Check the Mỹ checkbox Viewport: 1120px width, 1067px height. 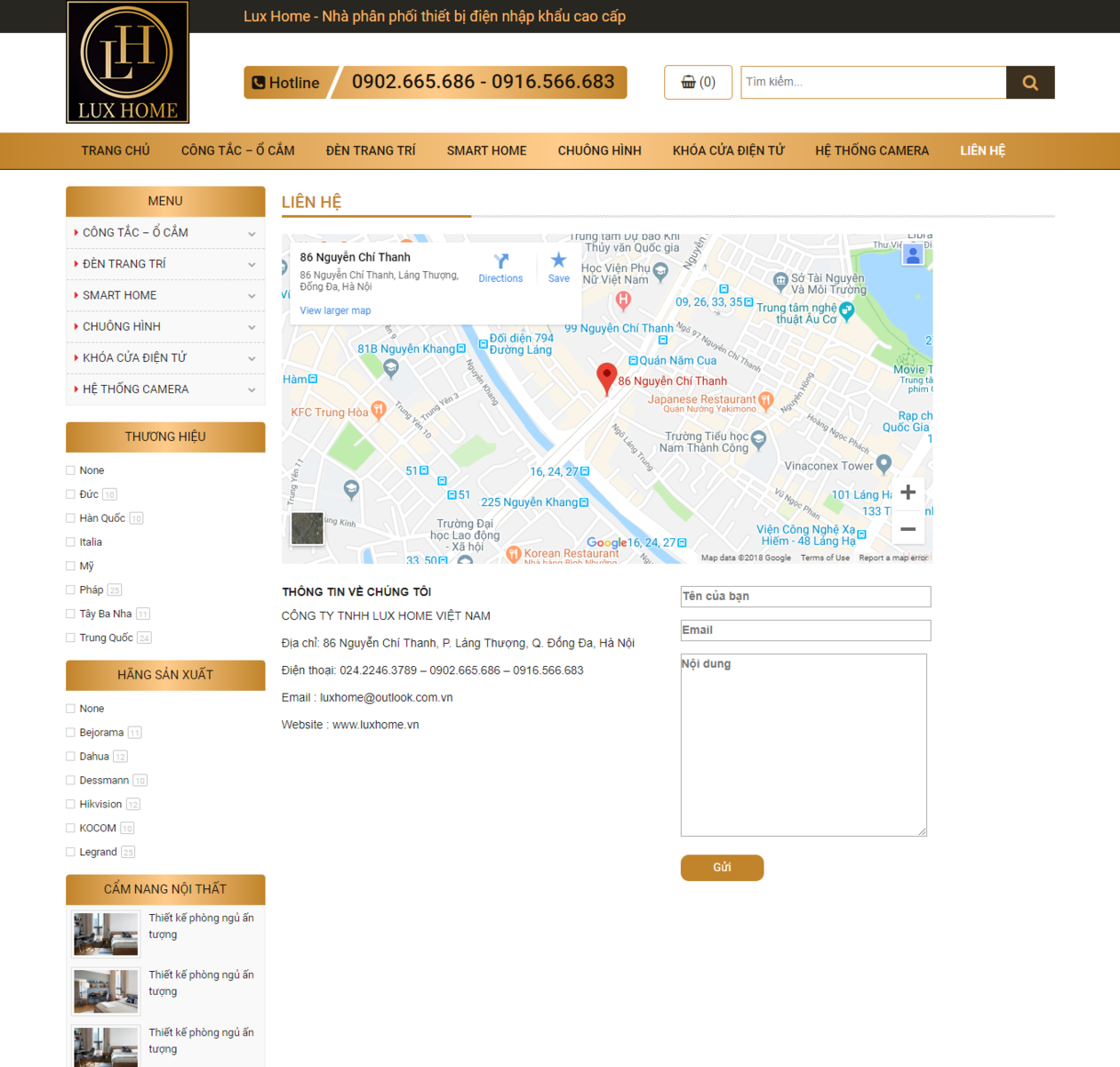pos(70,566)
